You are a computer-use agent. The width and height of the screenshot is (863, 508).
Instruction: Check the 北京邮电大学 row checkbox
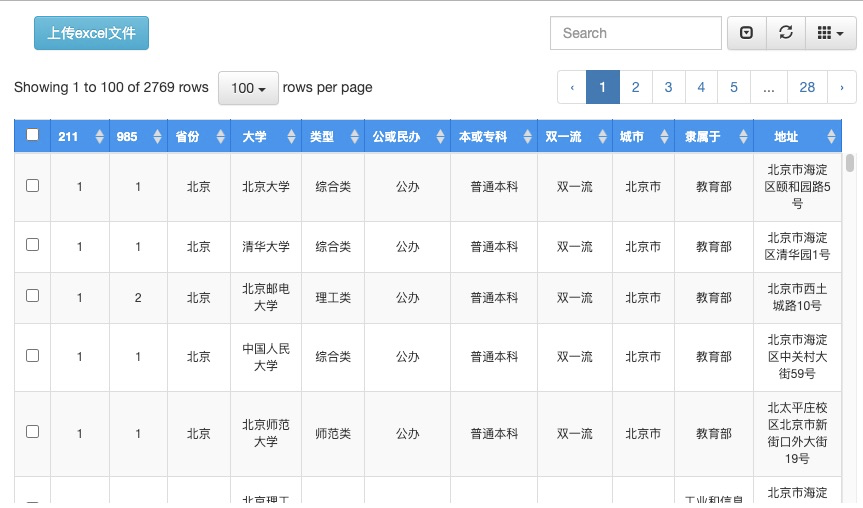click(x=32, y=296)
